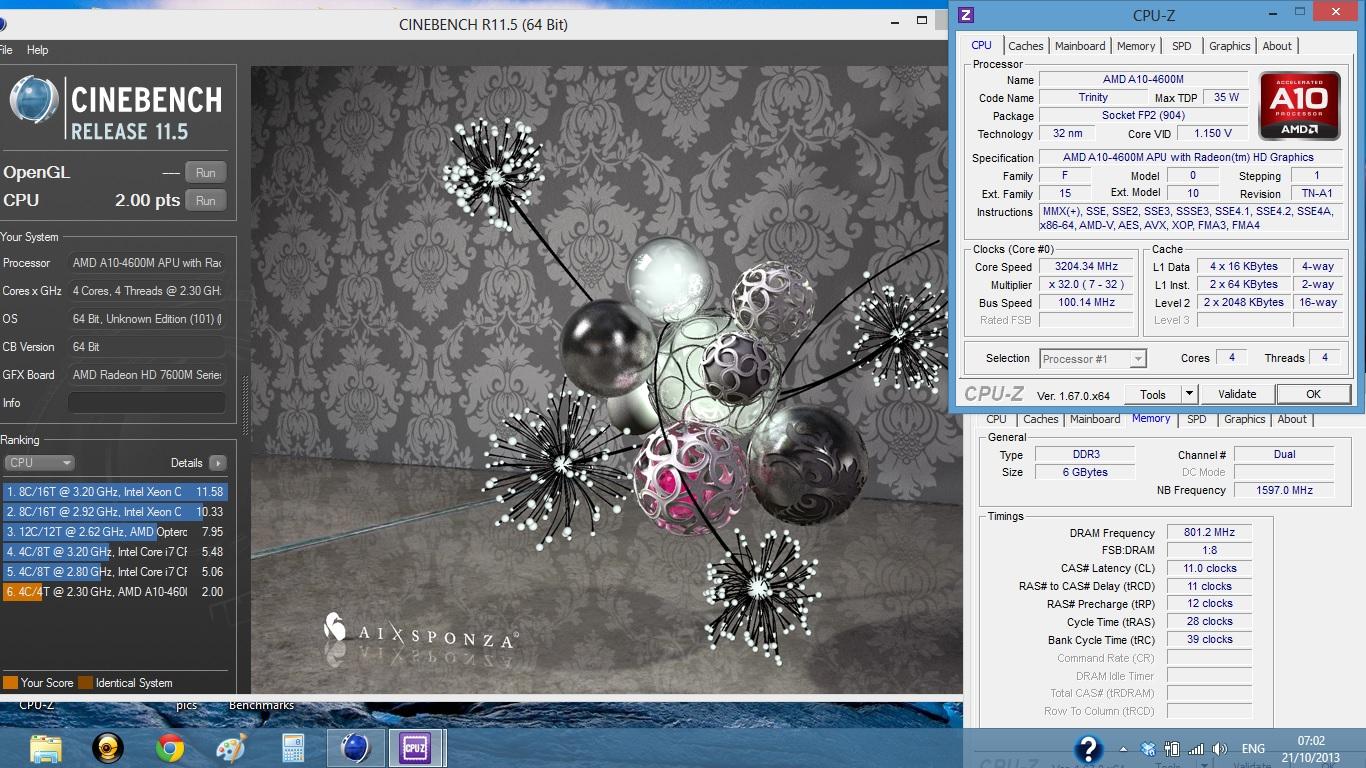This screenshot has width=1366, height=768.
Task: Select Memory tab in the background CPU-Z window
Action: pyautogui.click(x=1151, y=419)
